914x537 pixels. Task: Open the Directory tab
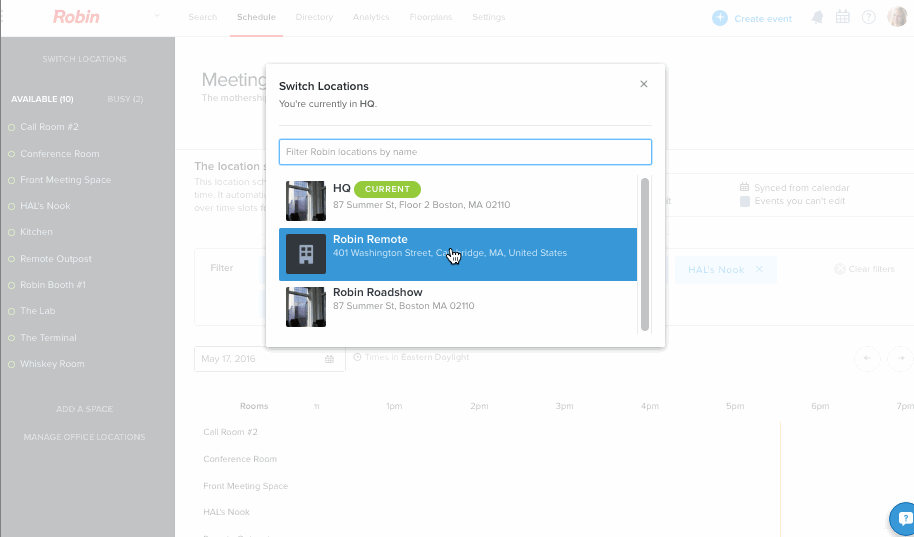tap(314, 17)
